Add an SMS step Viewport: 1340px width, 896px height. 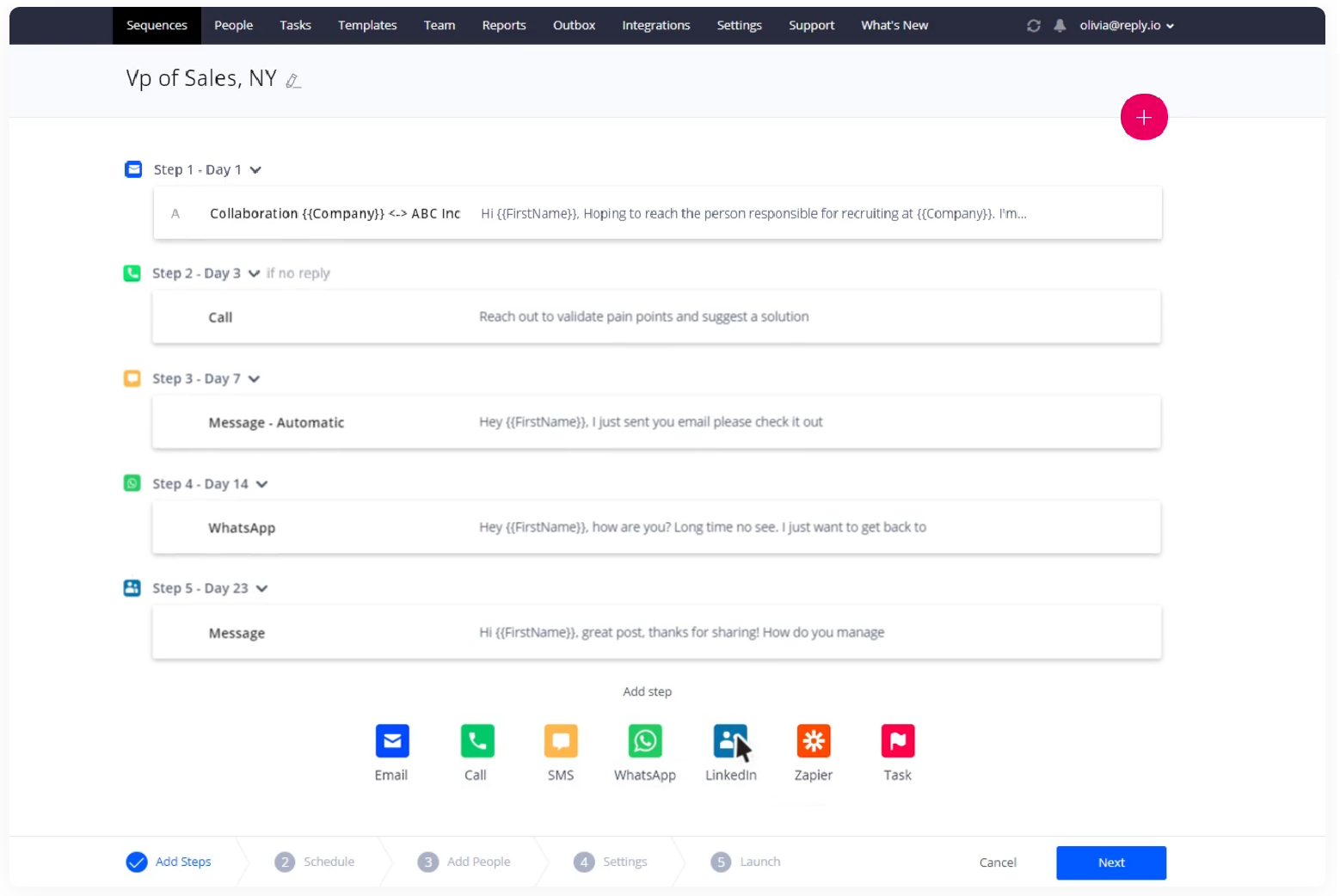click(x=561, y=741)
